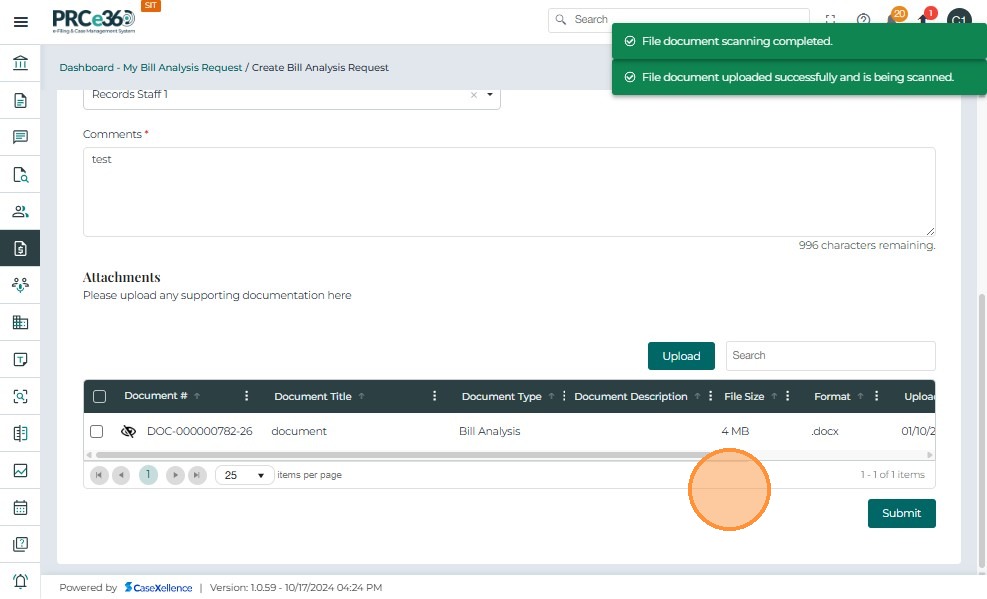987x599 pixels.
Task: Select checkbox for DOC-000000782-26 row
Action: point(97,432)
